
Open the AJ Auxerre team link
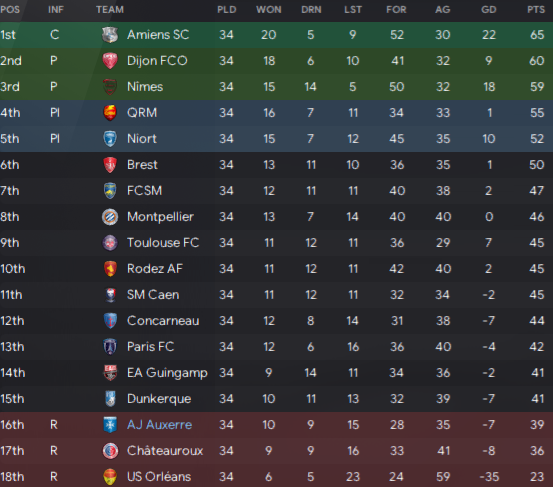pyautogui.click(x=159, y=425)
